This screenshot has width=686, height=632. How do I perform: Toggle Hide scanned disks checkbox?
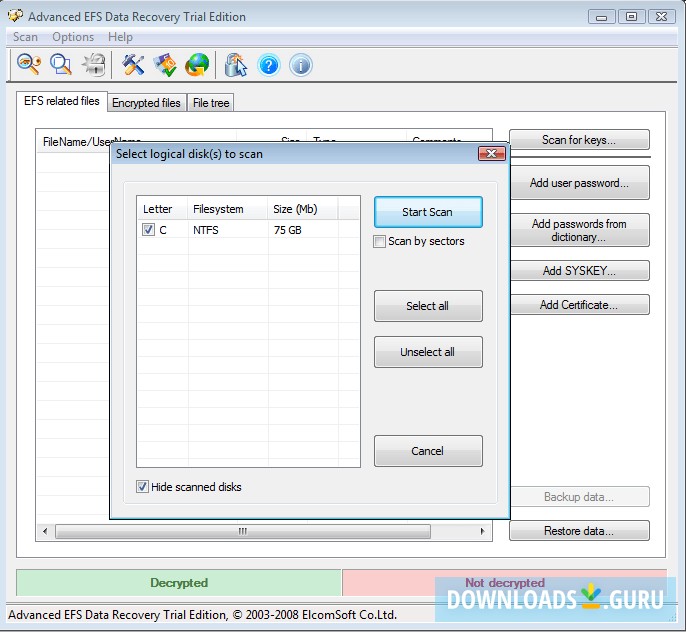(142, 487)
